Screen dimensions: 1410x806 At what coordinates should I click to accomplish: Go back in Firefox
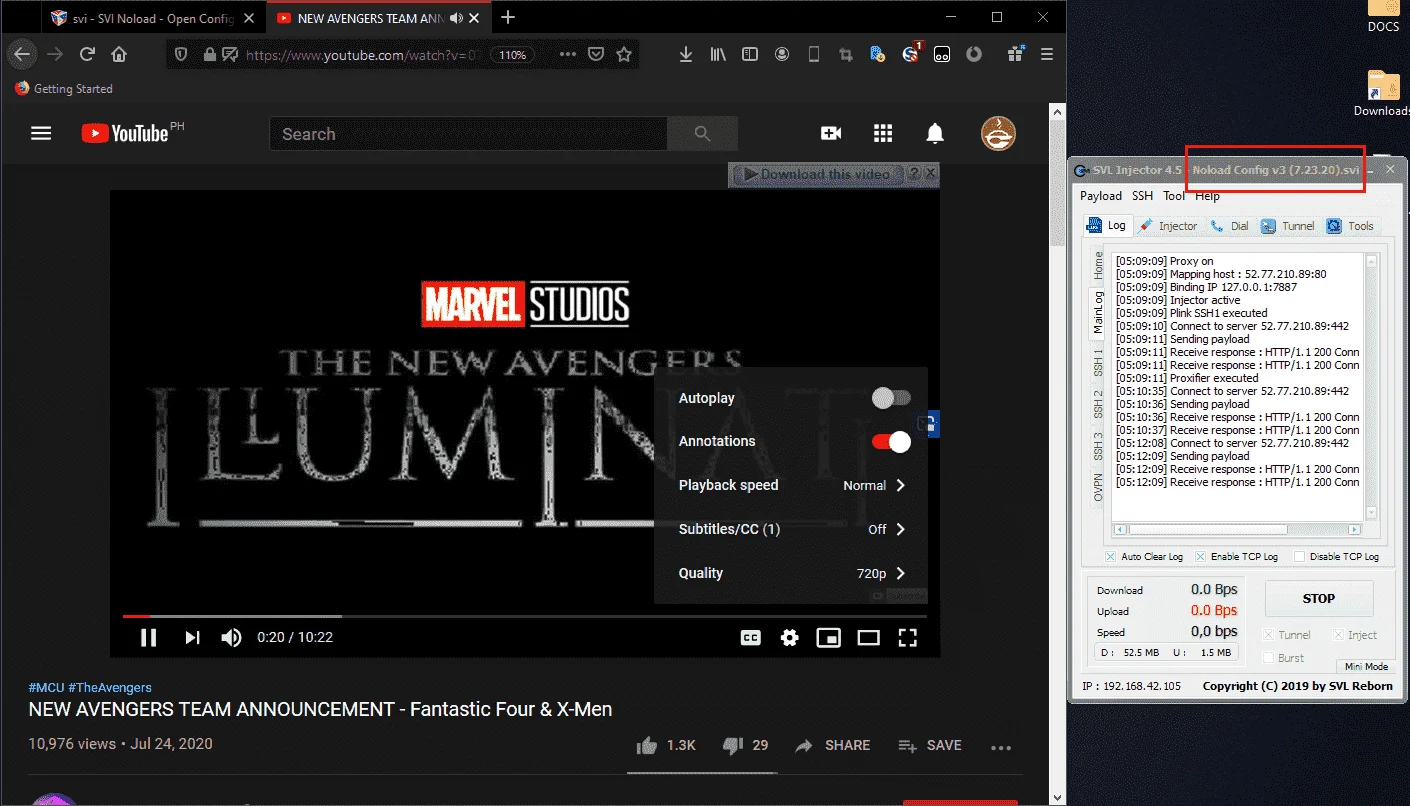pos(22,55)
